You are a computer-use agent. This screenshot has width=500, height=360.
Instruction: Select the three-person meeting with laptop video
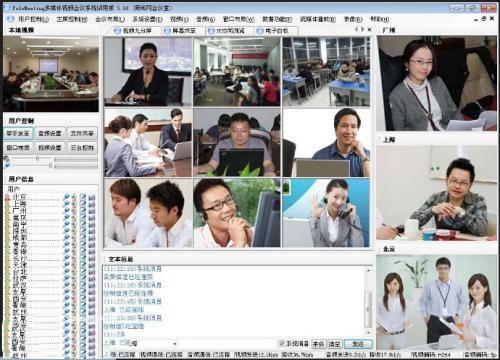148,142
